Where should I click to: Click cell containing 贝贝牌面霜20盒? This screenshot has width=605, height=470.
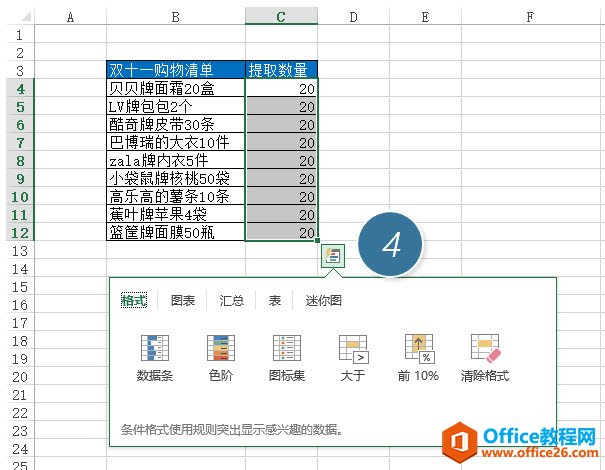pos(176,88)
